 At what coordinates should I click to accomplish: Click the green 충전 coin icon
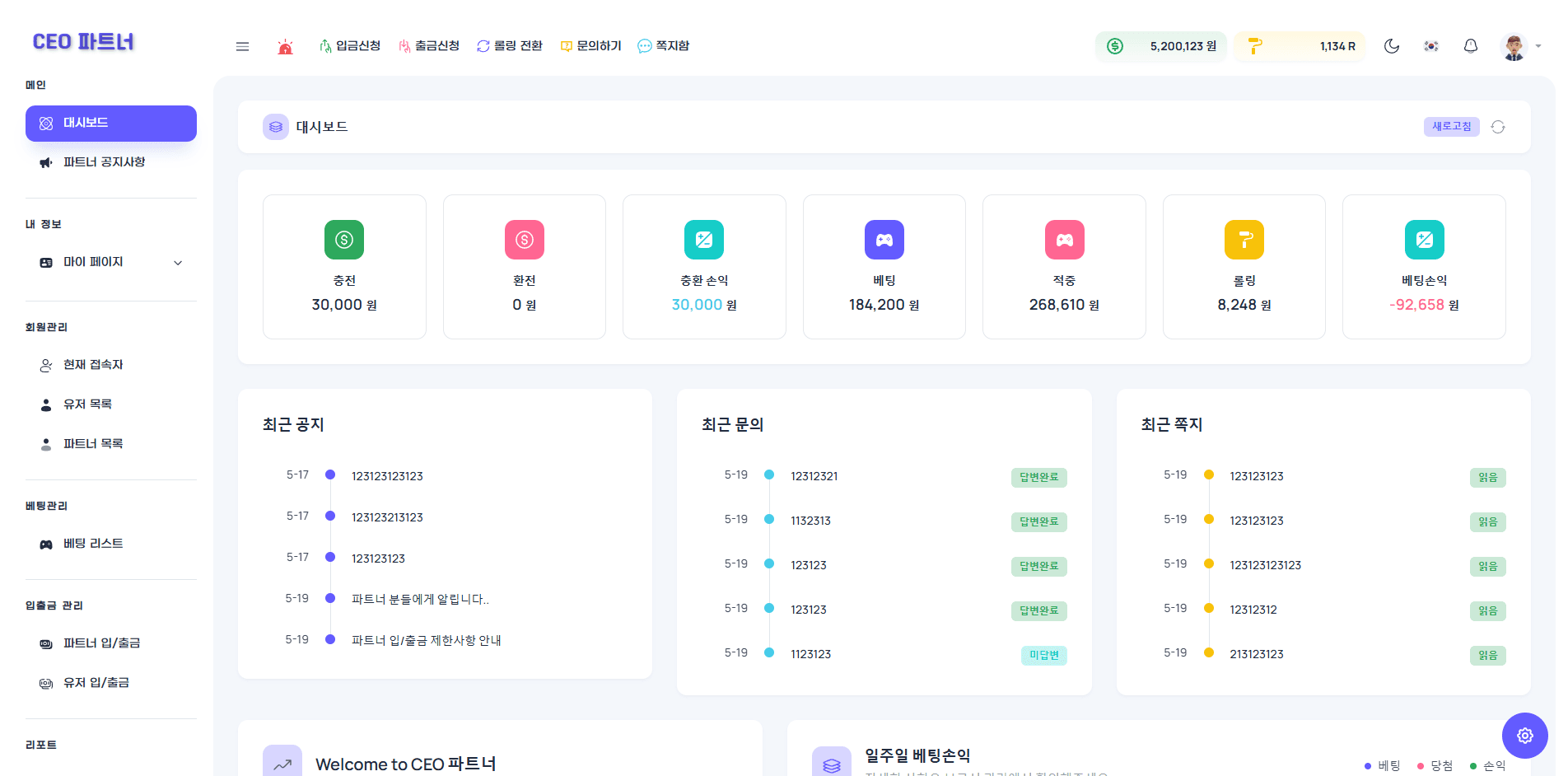click(x=344, y=240)
